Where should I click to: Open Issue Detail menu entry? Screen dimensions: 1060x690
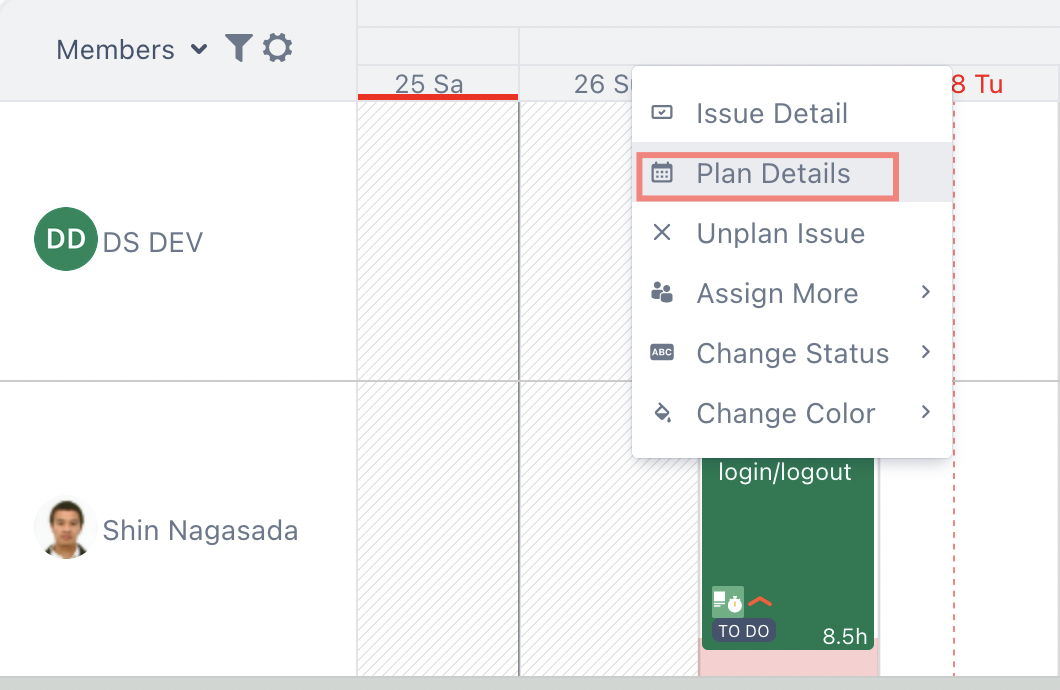click(x=772, y=114)
